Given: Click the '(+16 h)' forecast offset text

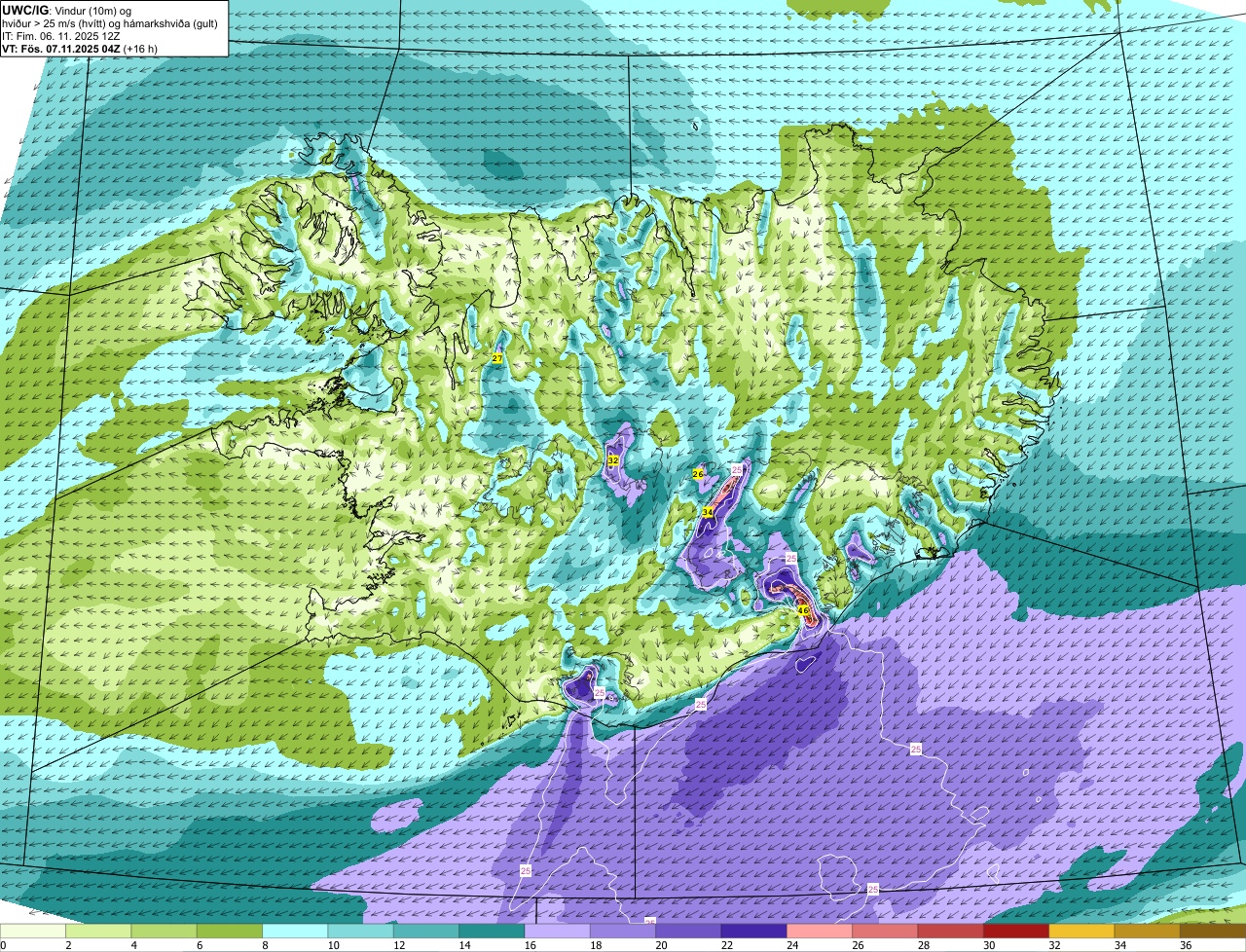Looking at the screenshot, I should tap(140, 49).
